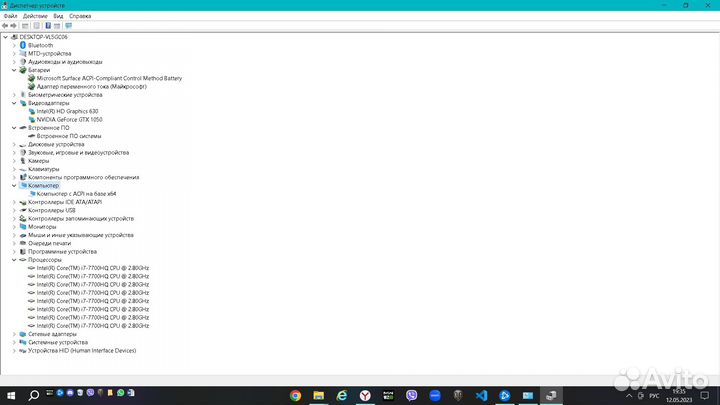This screenshot has width=720, height=405.
Task: Select the Bluetooth device category icon
Action: tap(23, 45)
